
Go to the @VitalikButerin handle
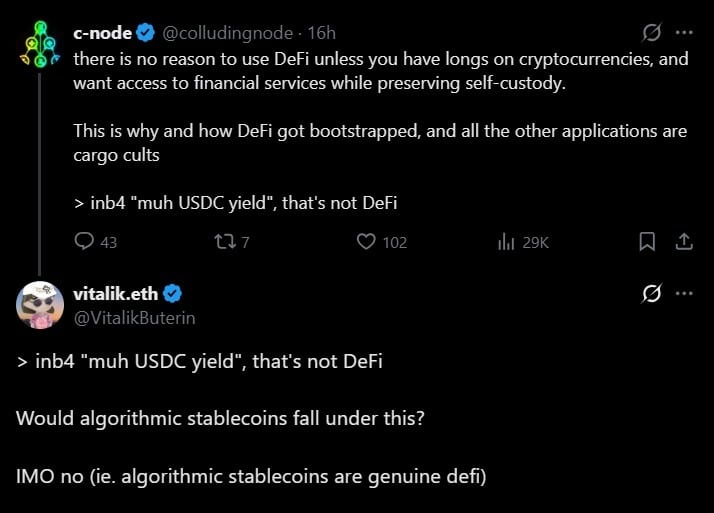[x=134, y=317]
